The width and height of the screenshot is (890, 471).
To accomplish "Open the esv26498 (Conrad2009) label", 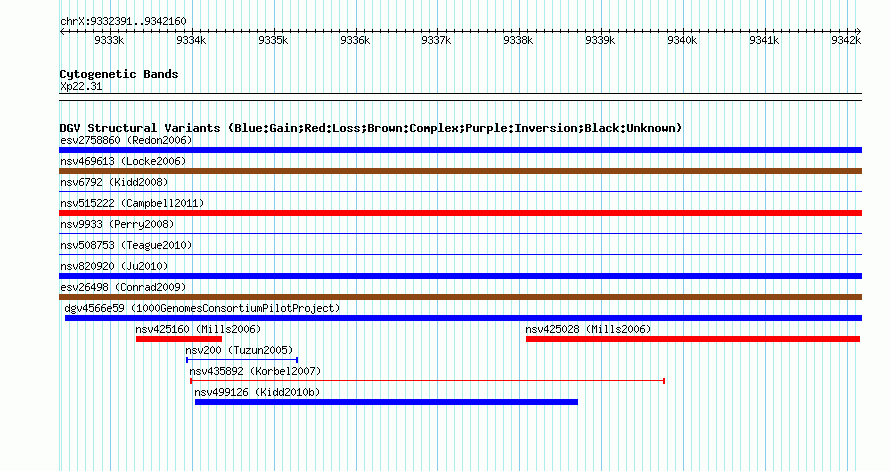I will (x=123, y=287).
